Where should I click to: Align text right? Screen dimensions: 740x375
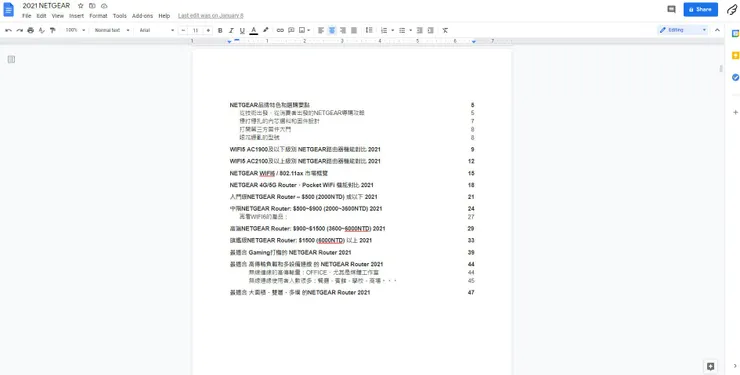343,30
